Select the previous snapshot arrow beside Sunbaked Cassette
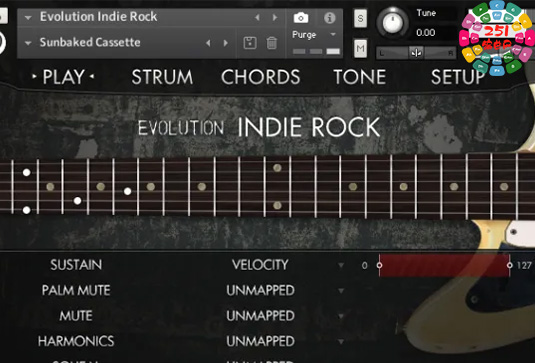Viewport: 535px width, 363px height. [x=208, y=43]
